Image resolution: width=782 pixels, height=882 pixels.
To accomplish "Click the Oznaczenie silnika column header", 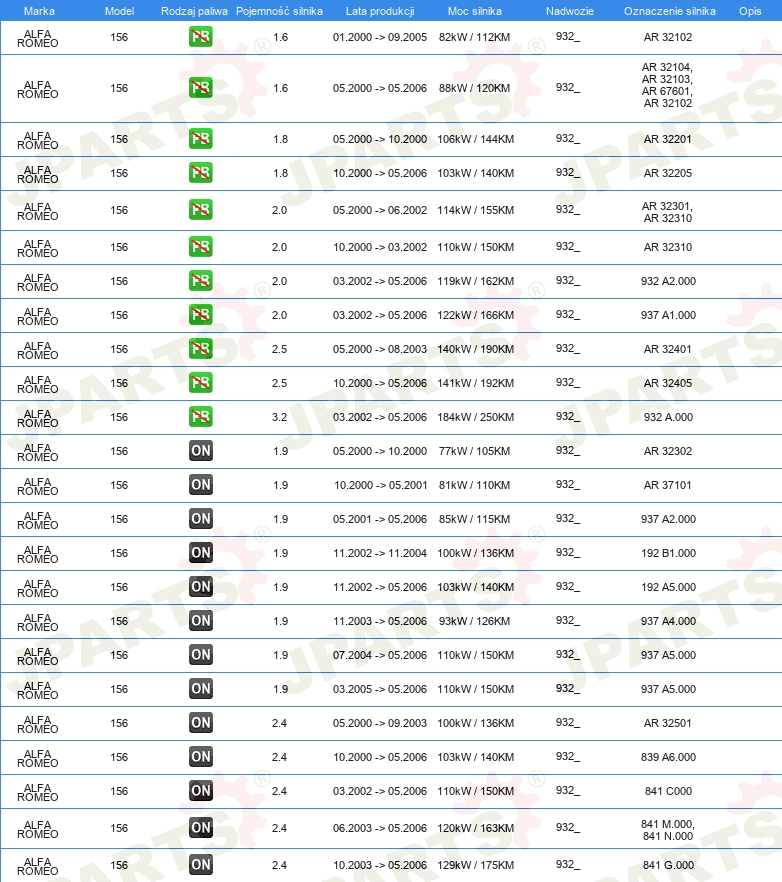I will tap(669, 11).
